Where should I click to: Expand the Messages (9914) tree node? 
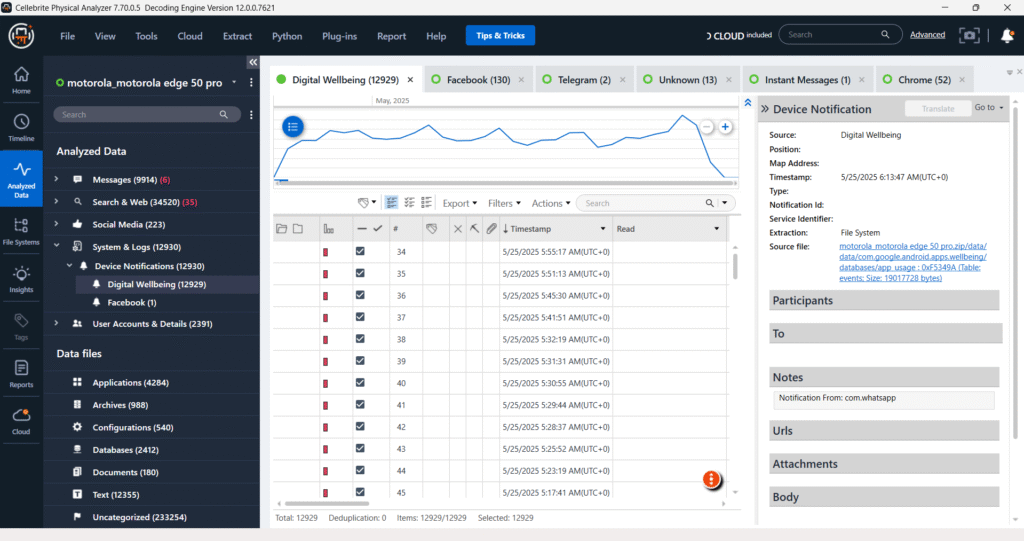point(56,179)
